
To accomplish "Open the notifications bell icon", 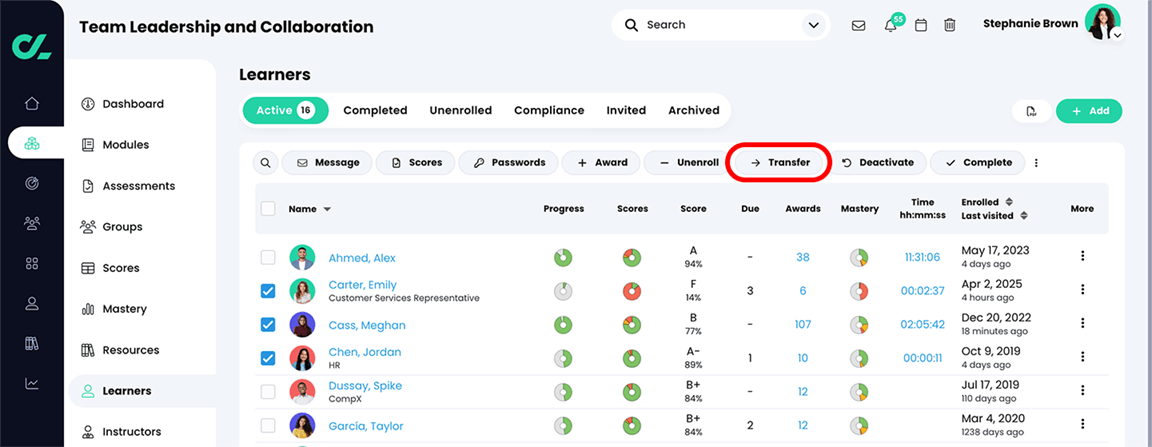I will coord(890,26).
